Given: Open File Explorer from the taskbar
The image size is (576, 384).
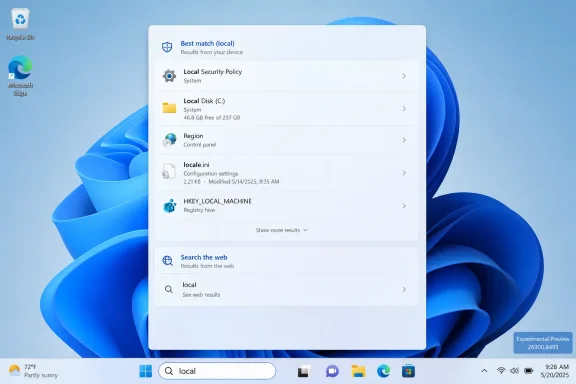Looking at the screenshot, I should coord(358,371).
